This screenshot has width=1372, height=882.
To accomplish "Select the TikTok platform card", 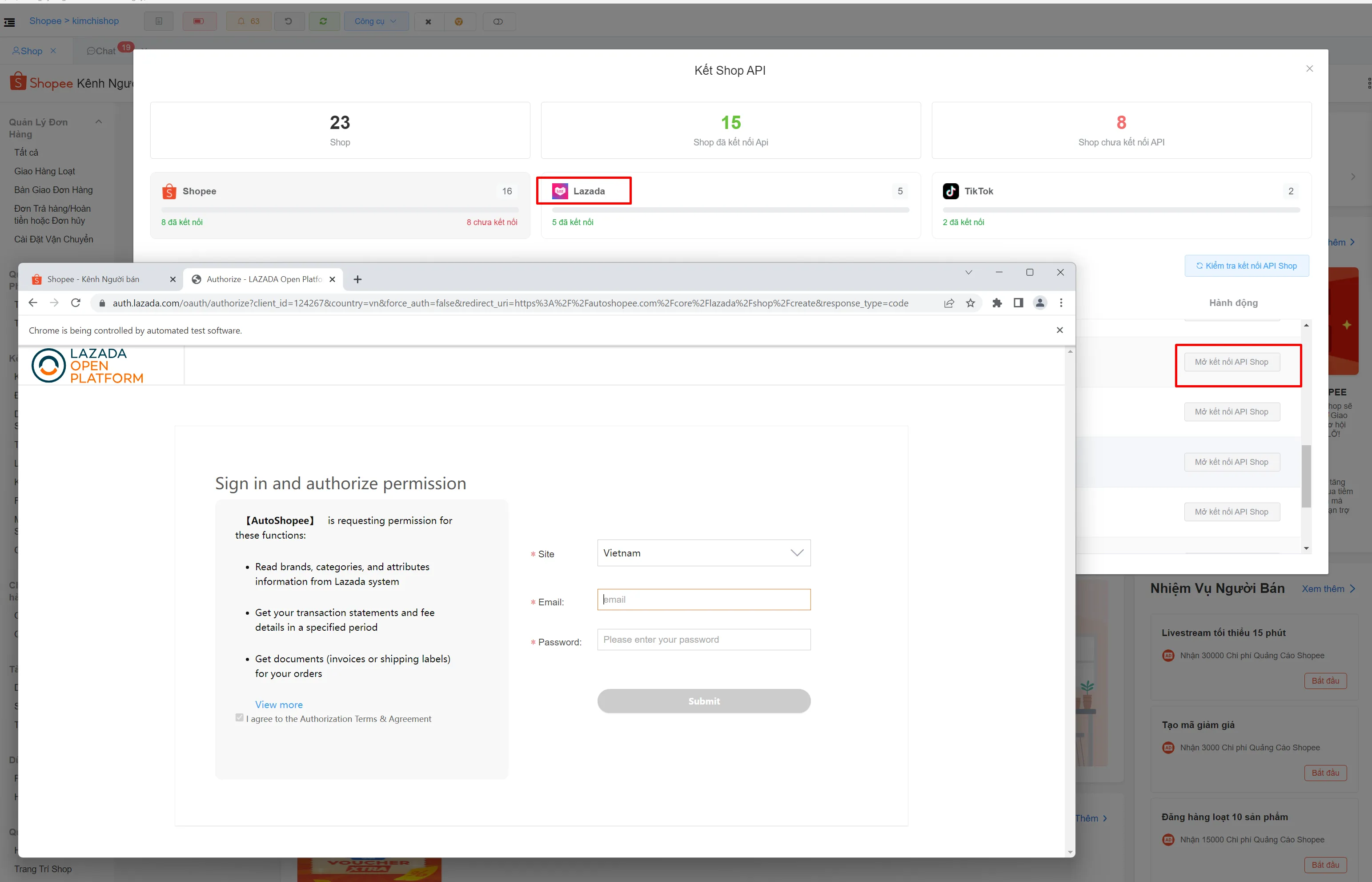I will pos(1121,205).
